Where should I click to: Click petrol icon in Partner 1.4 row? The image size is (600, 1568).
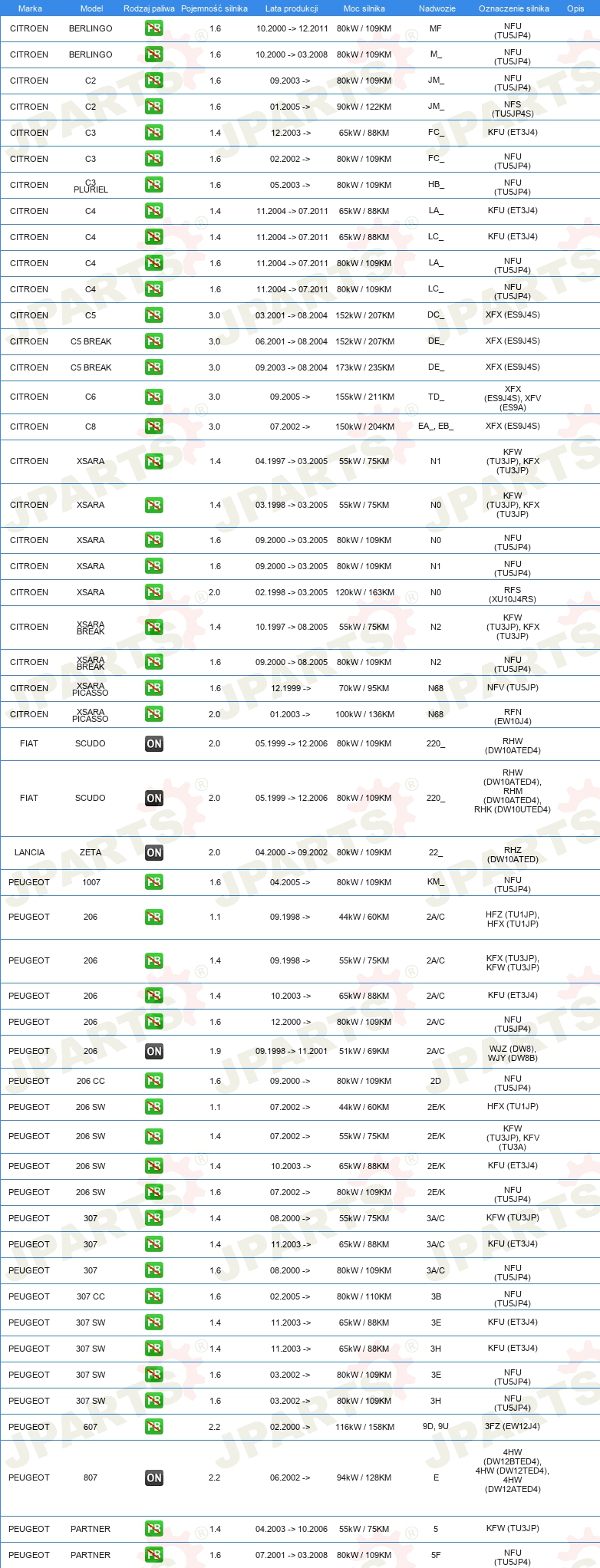(154, 1529)
